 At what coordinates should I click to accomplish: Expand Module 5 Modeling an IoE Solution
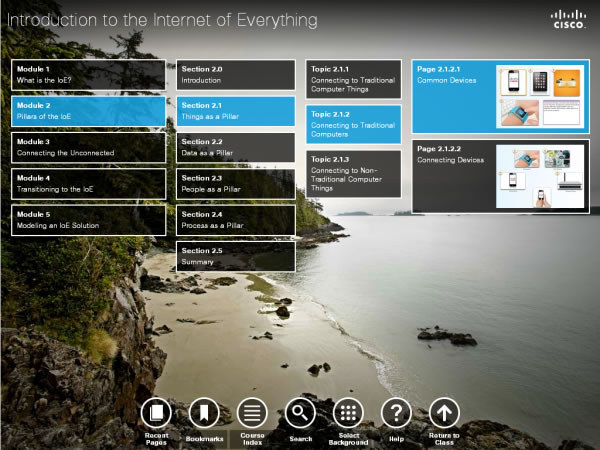pyautogui.click(x=88, y=220)
